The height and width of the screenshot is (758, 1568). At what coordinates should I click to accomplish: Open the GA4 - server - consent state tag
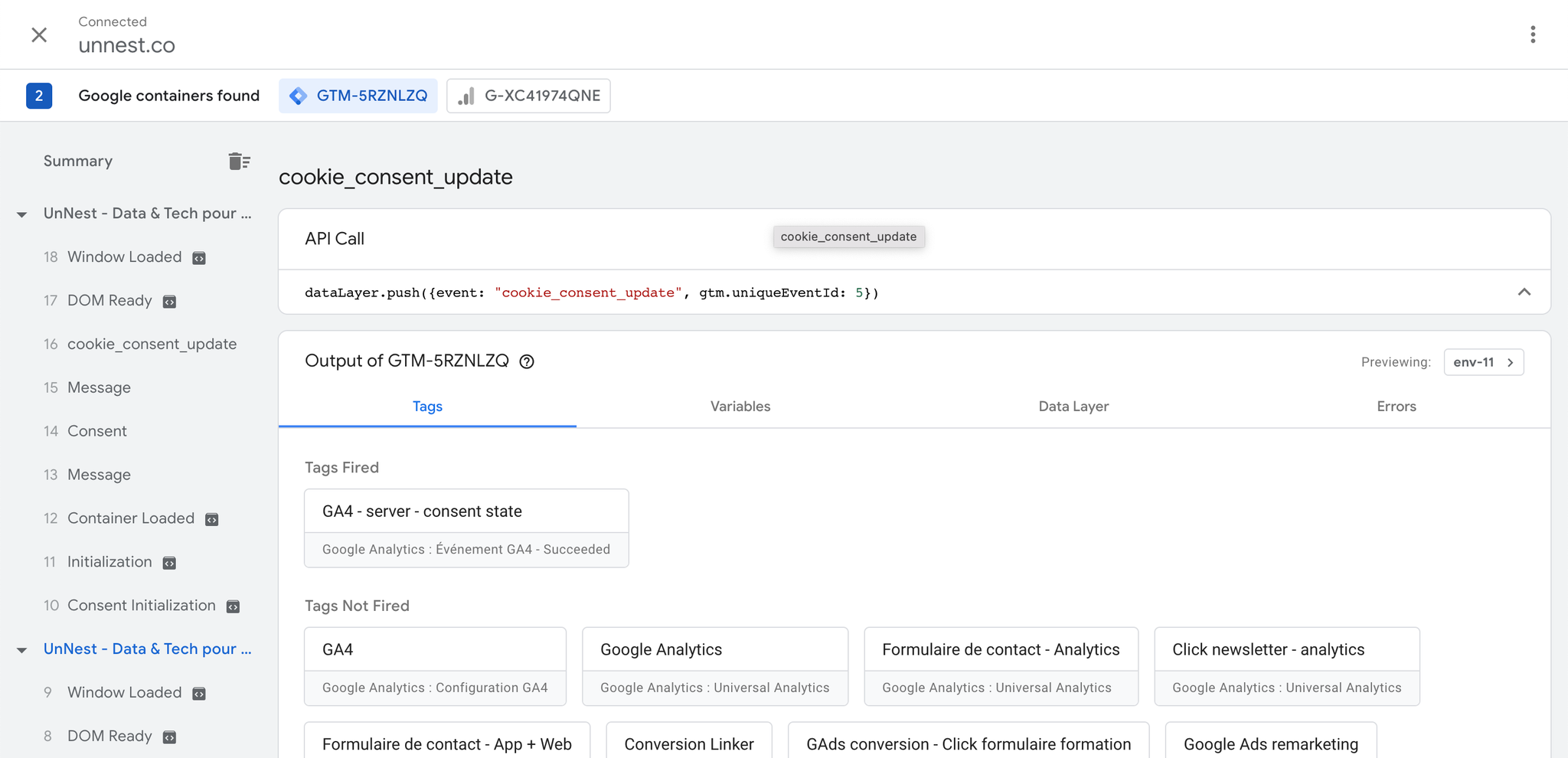click(466, 528)
